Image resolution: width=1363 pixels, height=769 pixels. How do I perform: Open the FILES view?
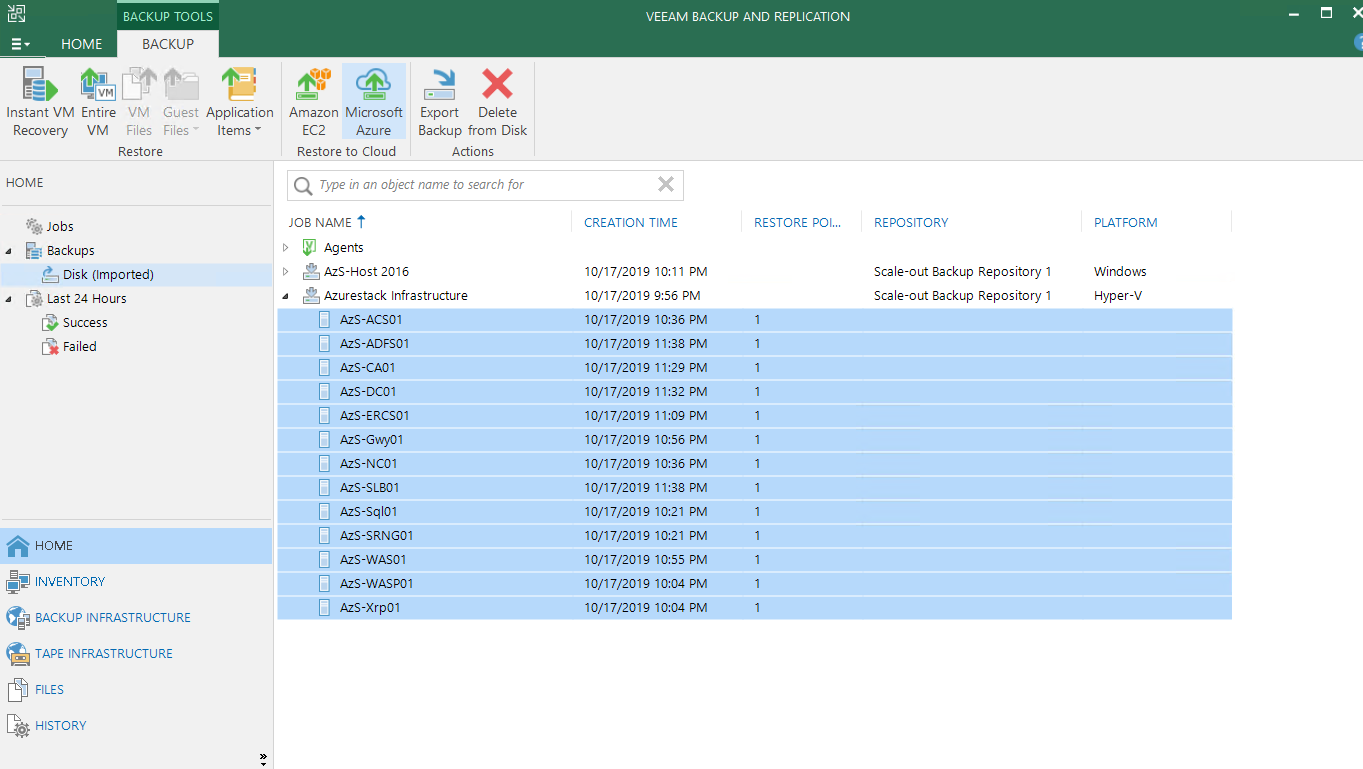click(136, 690)
